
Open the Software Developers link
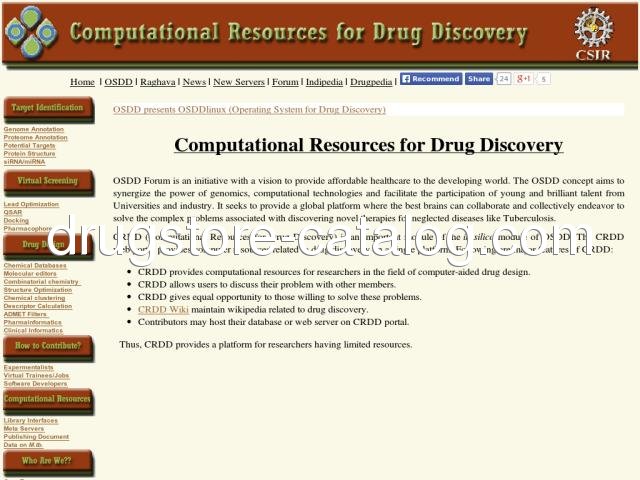36,384
